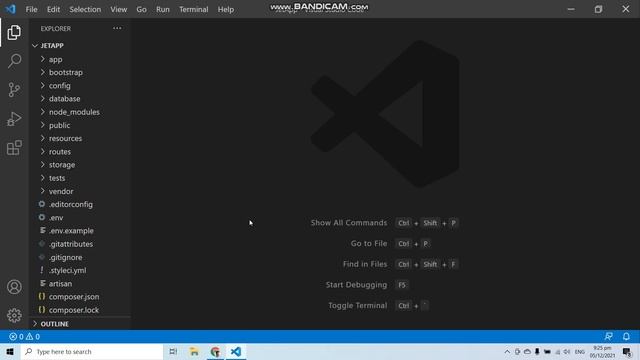Open the Explorer view in activity bar
Screen dimensions: 640x360
point(14,33)
